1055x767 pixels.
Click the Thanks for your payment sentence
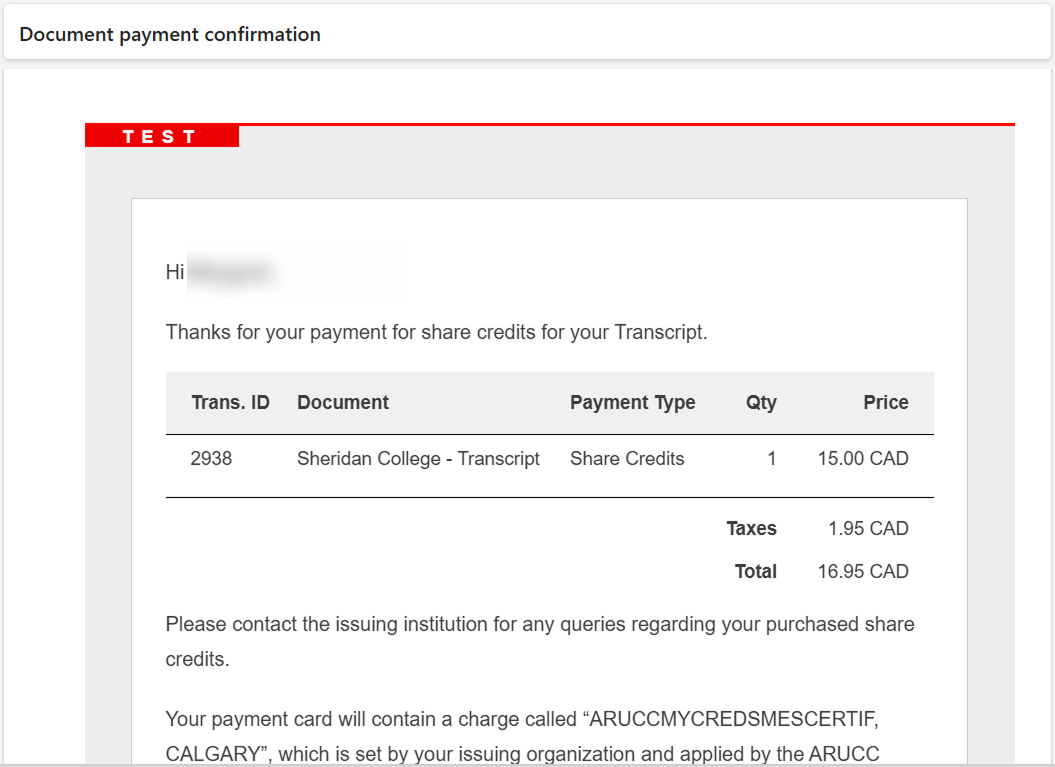pyautogui.click(x=437, y=332)
